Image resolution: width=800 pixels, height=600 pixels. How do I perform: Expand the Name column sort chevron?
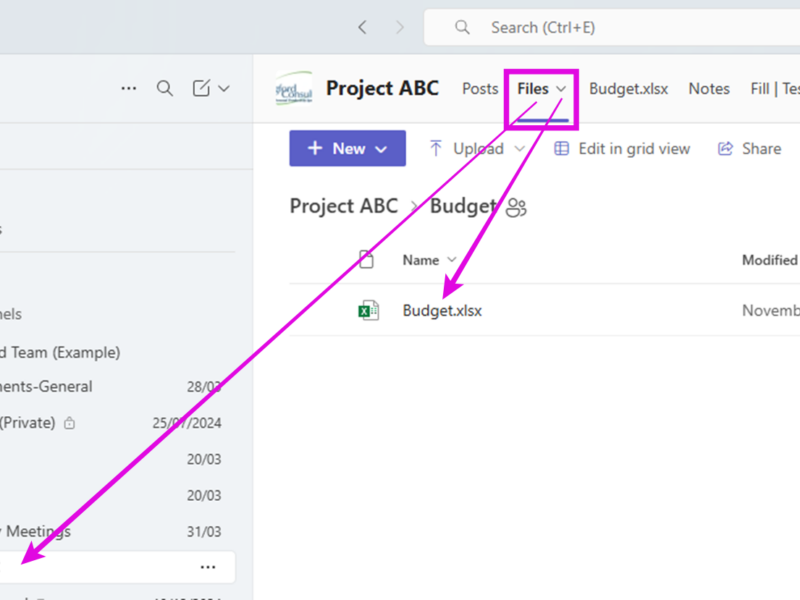pyautogui.click(x=452, y=260)
